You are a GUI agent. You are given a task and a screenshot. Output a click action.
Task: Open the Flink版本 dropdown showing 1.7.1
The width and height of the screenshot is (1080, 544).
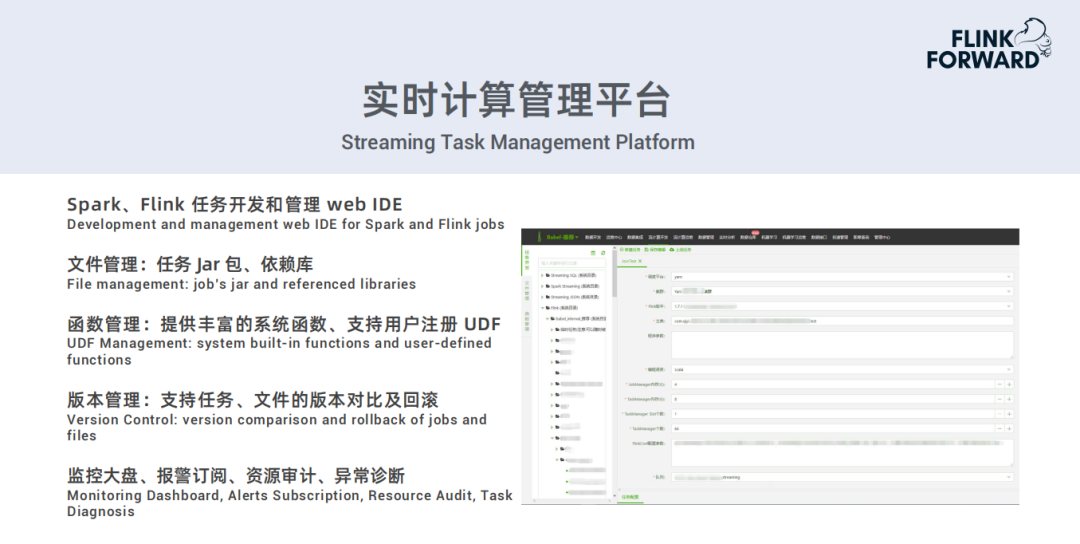coord(842,306)
